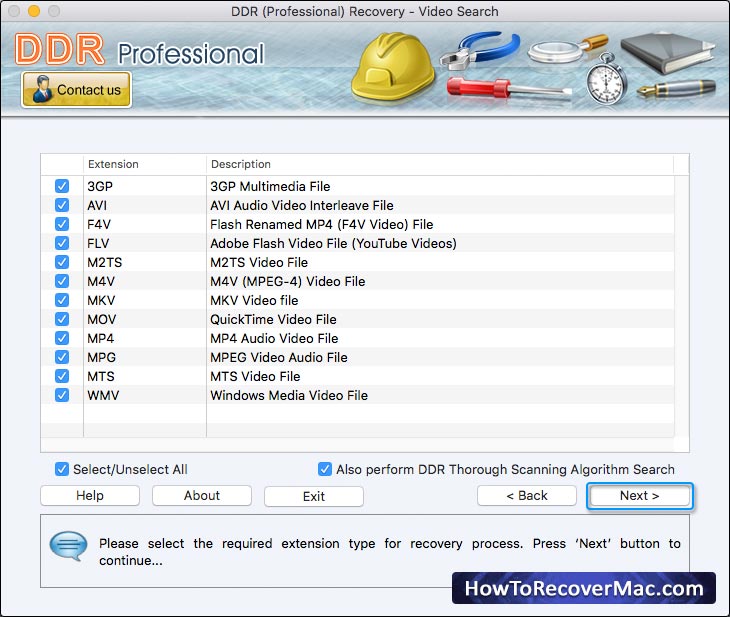Click the Contact us button
This screenshot has height=617, width=730.
pyautogui.click(x=76, y=89)
